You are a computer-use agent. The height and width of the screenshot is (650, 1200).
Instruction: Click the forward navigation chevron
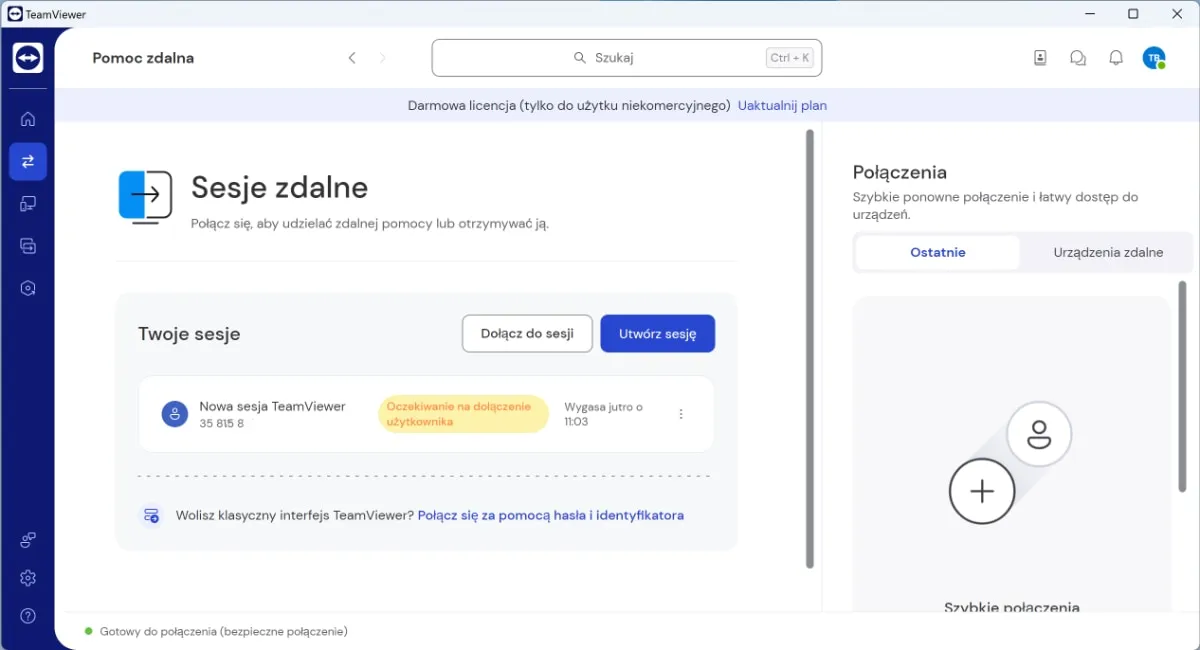click(x=382, y=57)
